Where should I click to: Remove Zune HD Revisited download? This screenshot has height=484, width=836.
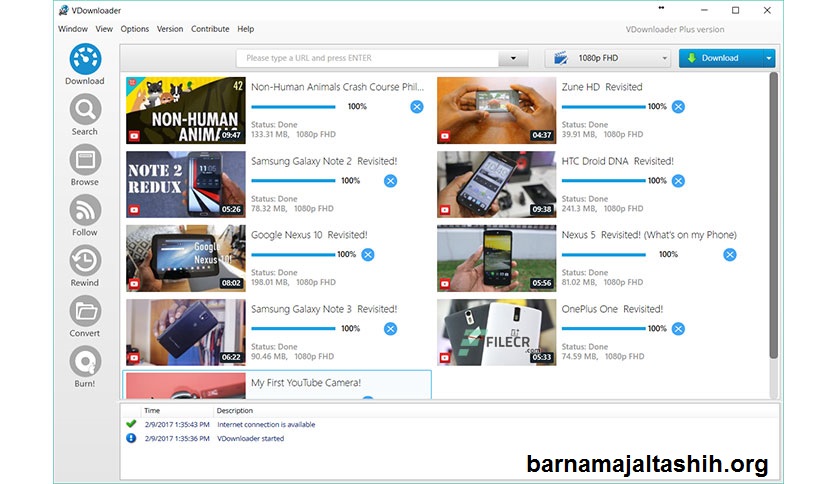(x=678, y=107)
